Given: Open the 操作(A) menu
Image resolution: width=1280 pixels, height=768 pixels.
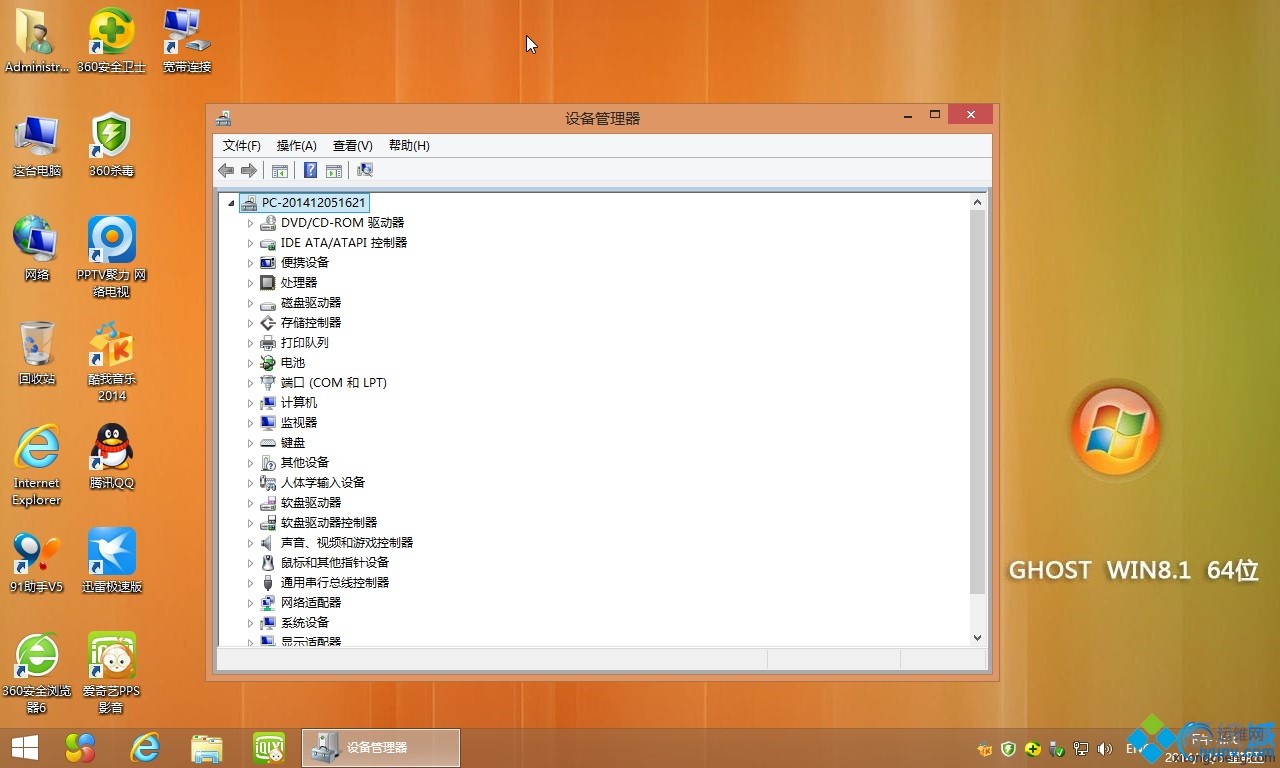Looking at the screenshot, I should [x=297, y=146].
